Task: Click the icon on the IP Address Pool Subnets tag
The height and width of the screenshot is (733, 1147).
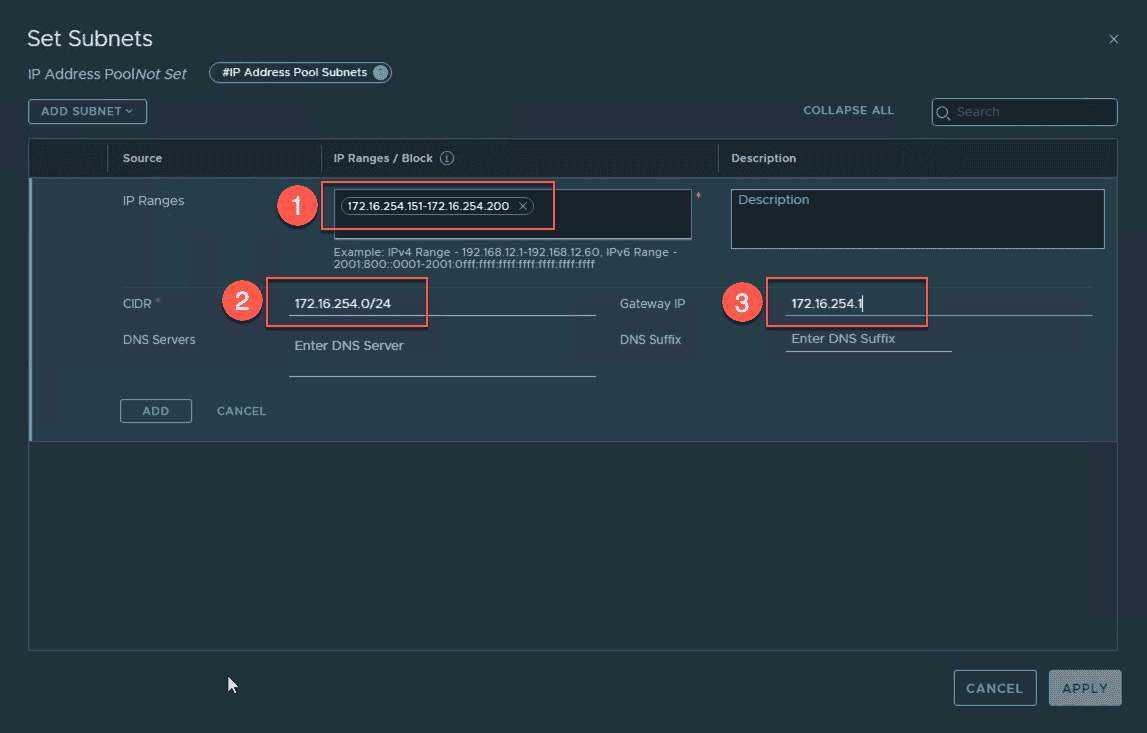Action: click(x=380, y=73)
